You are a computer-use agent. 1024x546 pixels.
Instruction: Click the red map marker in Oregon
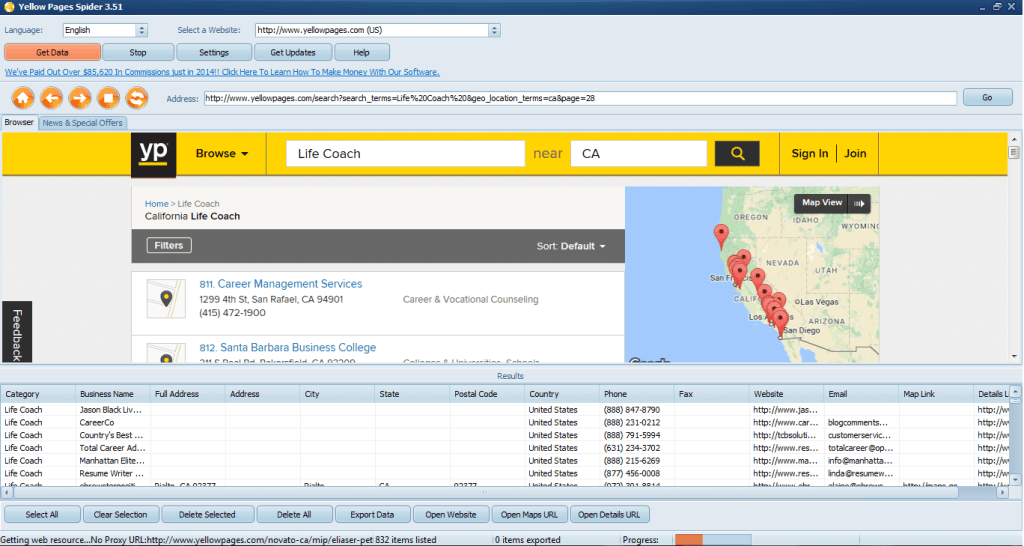pos(721,236)
